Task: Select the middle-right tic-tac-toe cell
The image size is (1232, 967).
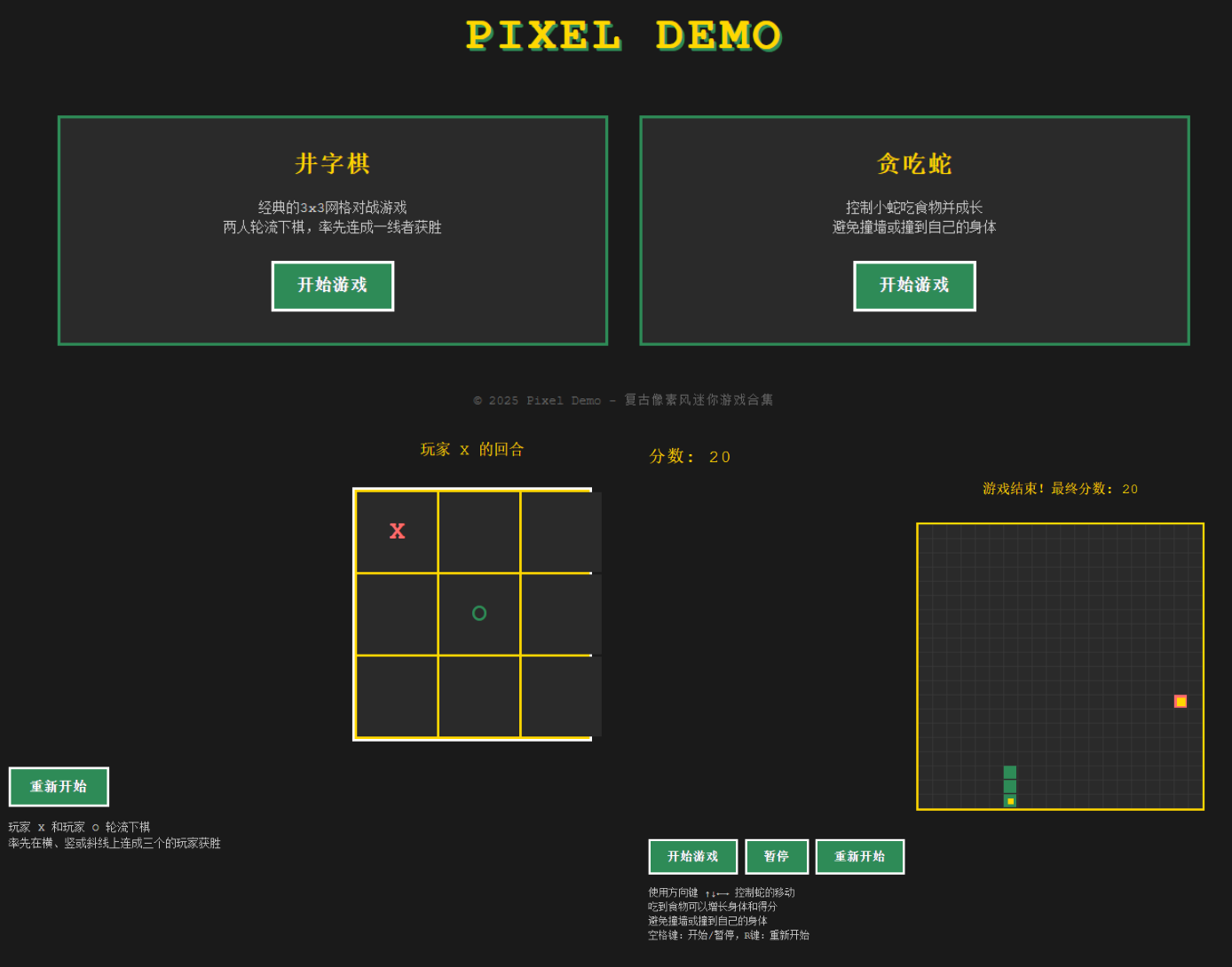Action: click(561, 613)
